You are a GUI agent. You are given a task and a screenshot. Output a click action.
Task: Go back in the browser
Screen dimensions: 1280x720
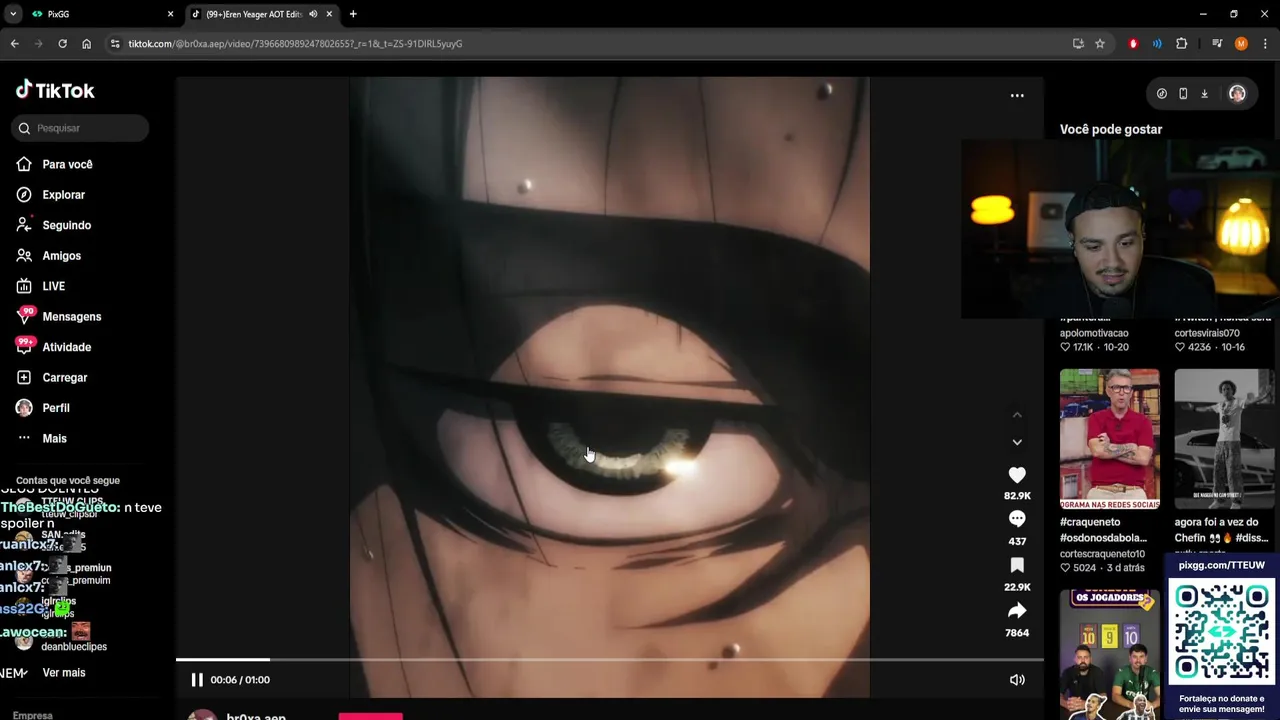tap(14, 44)
